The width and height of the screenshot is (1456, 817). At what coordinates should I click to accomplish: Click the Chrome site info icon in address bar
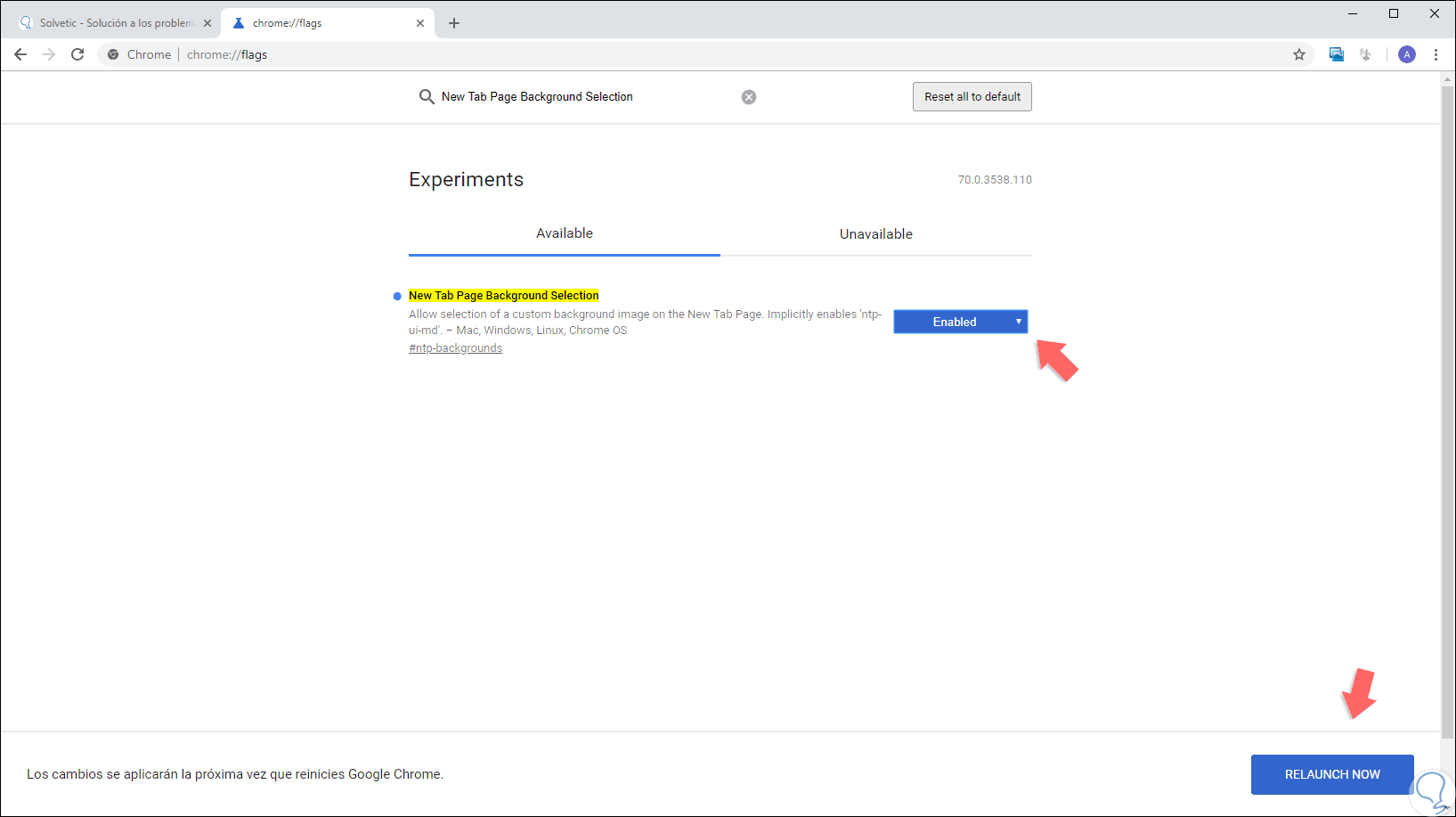[113, 54]
